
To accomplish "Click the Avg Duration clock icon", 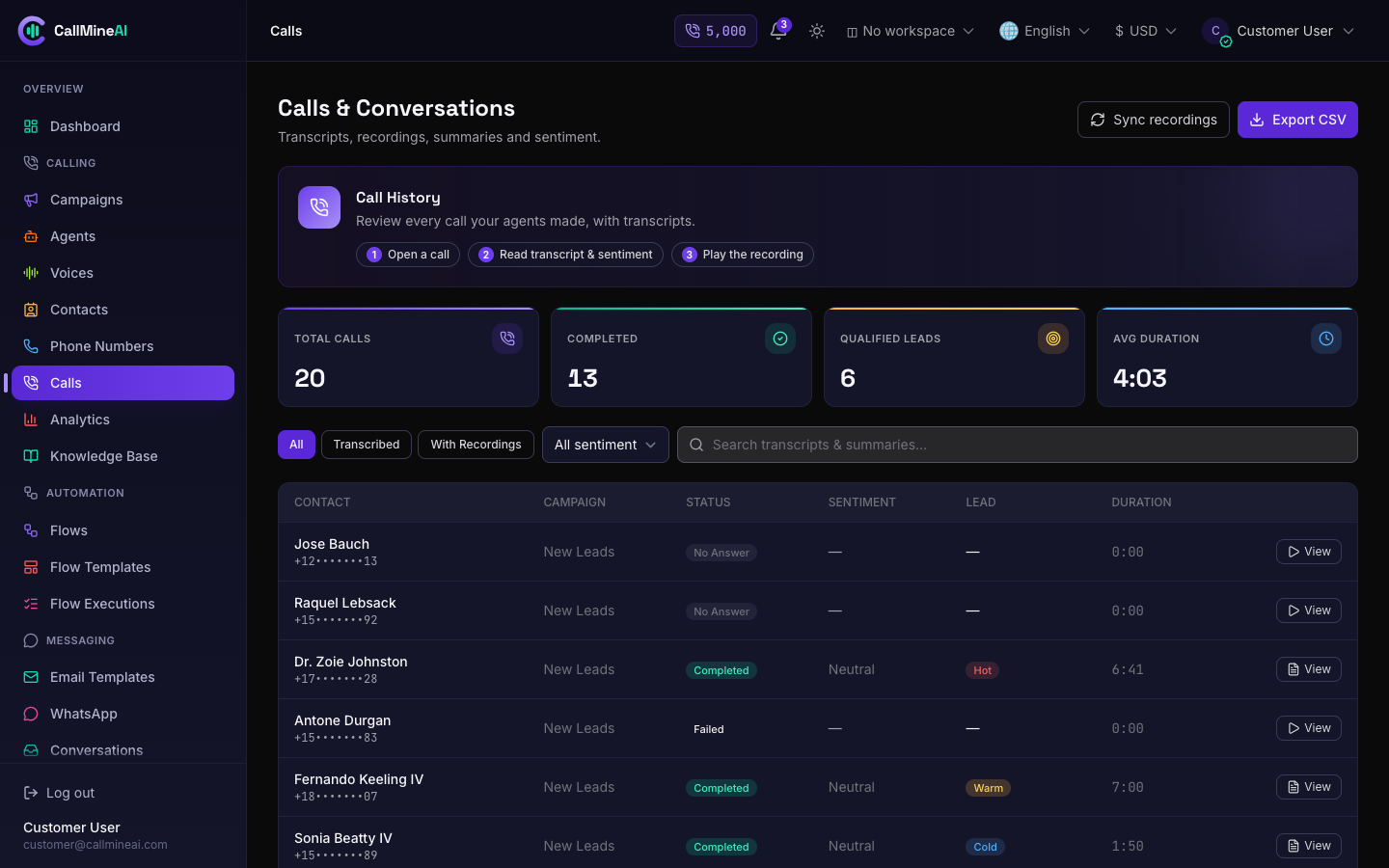I will pos(1326,339).
